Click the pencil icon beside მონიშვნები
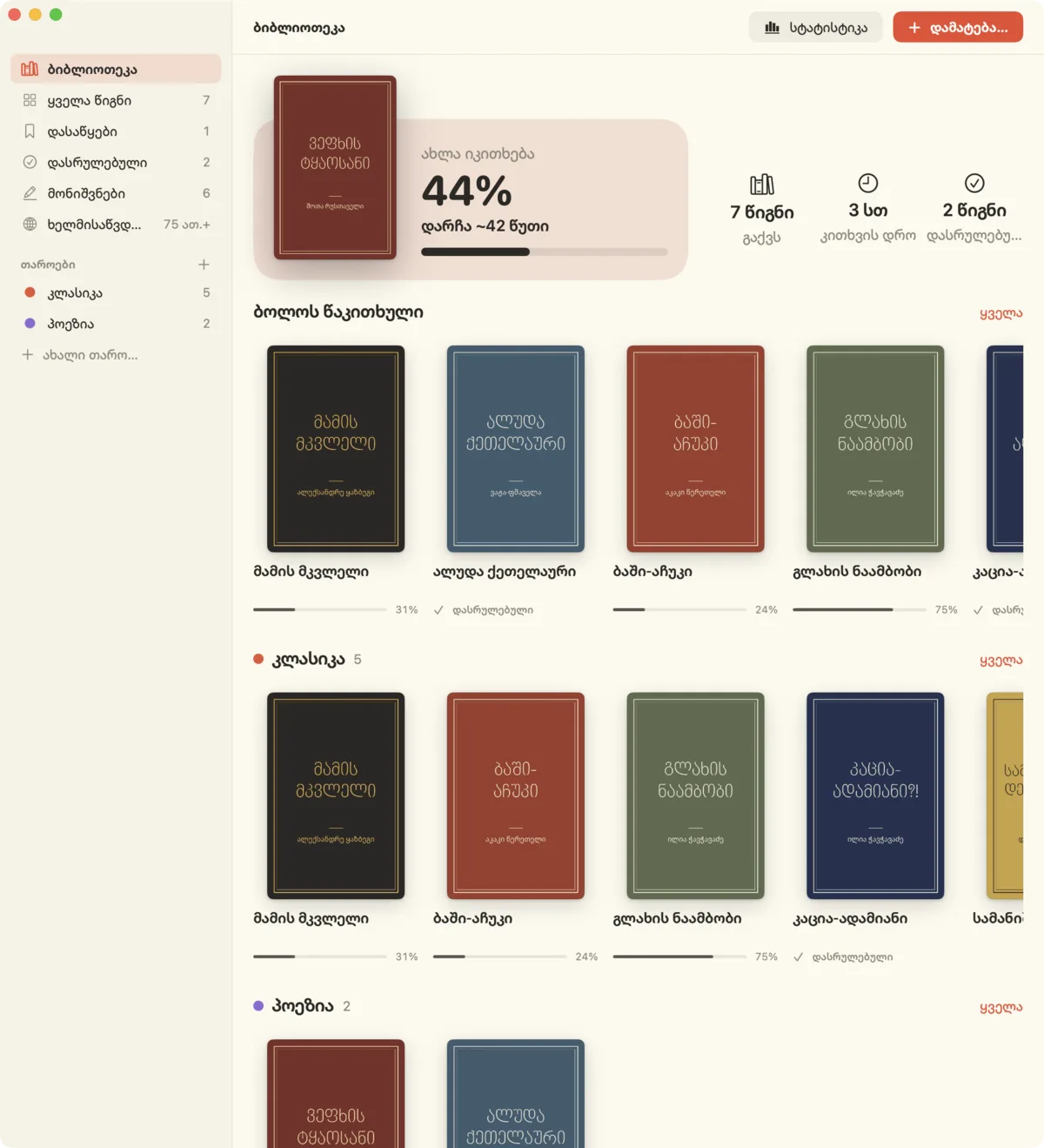Viewport: 1044px width, 1148px height. click(30, 193)
